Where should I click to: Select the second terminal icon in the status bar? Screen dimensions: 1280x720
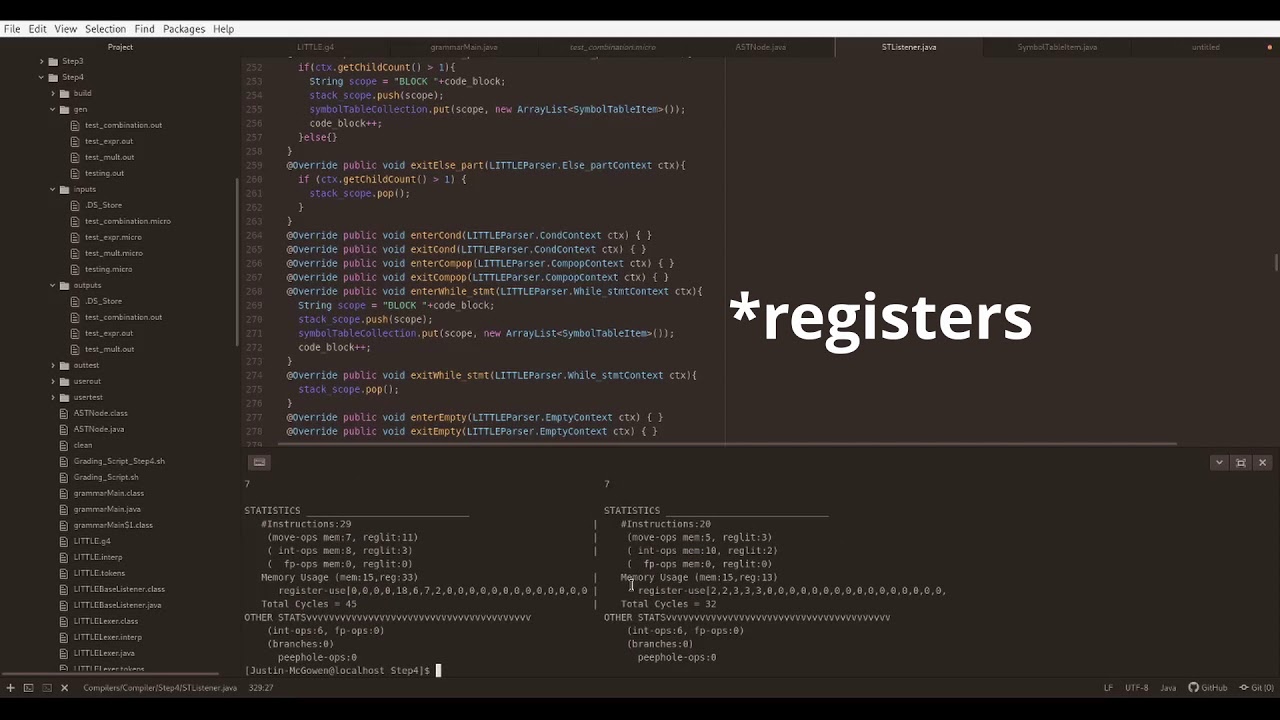(46, 688)
